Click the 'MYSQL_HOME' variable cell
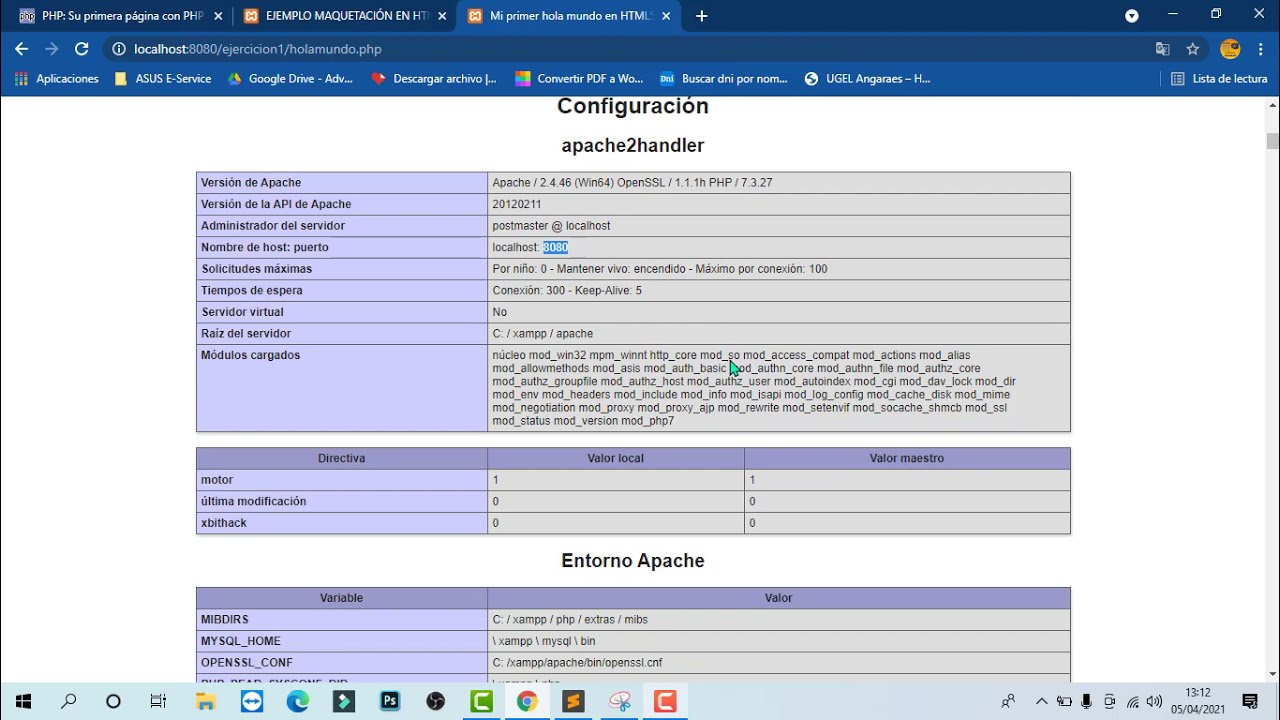This screenshot has width=1280, height=720. (x=342, y=641)
